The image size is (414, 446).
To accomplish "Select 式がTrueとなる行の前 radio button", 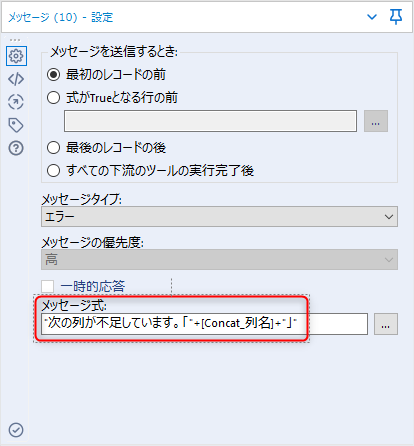I will (53, 98).
